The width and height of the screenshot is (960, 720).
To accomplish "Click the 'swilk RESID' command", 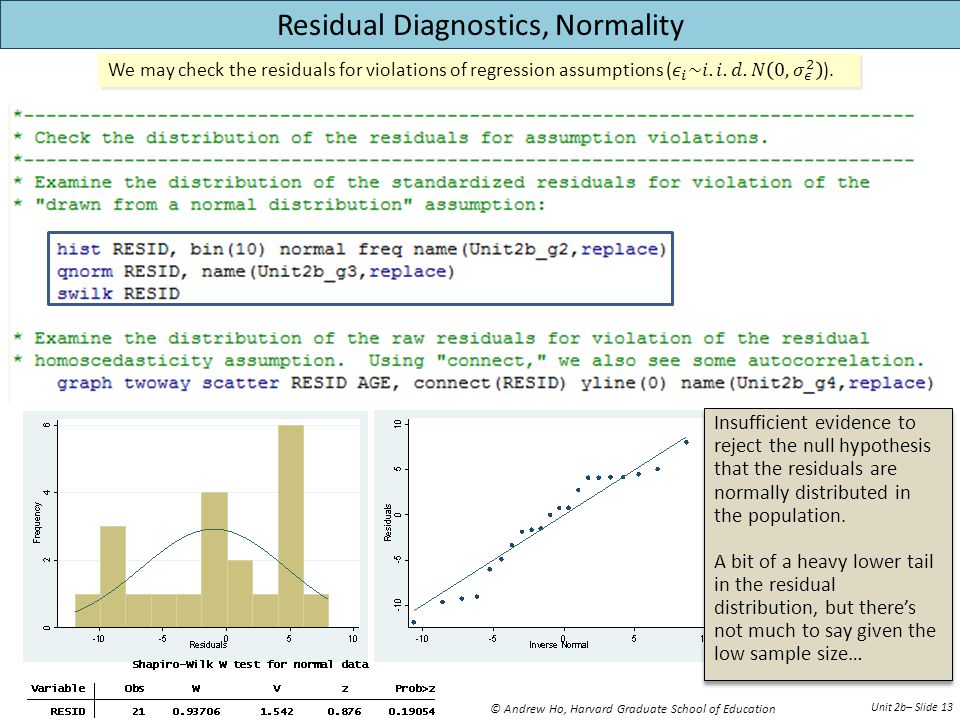I will [x=118, y=293].
